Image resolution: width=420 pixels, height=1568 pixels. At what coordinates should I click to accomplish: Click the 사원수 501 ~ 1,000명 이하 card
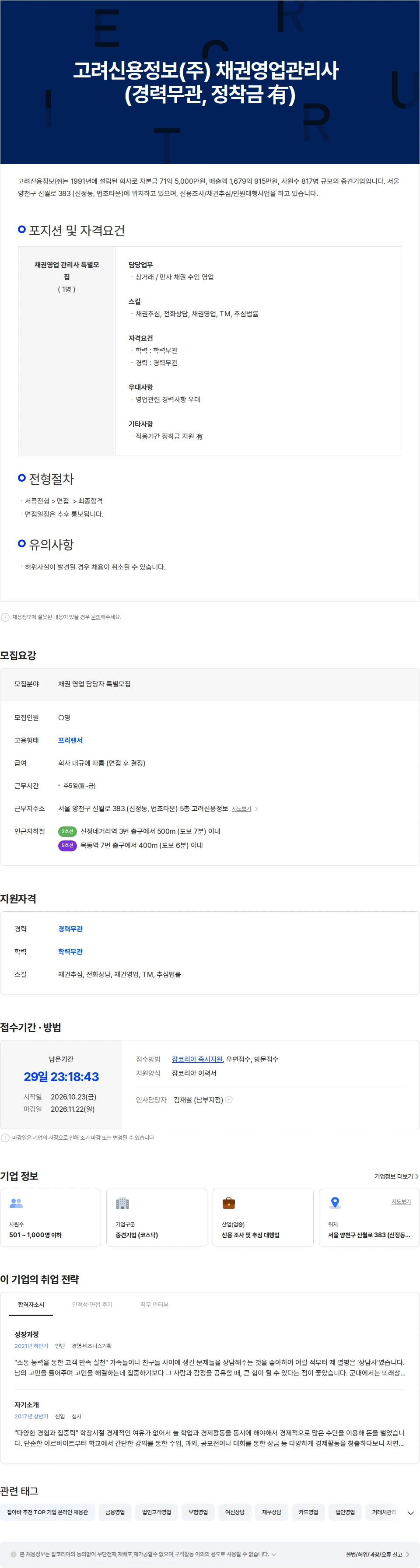click(x=50, y=1218)
